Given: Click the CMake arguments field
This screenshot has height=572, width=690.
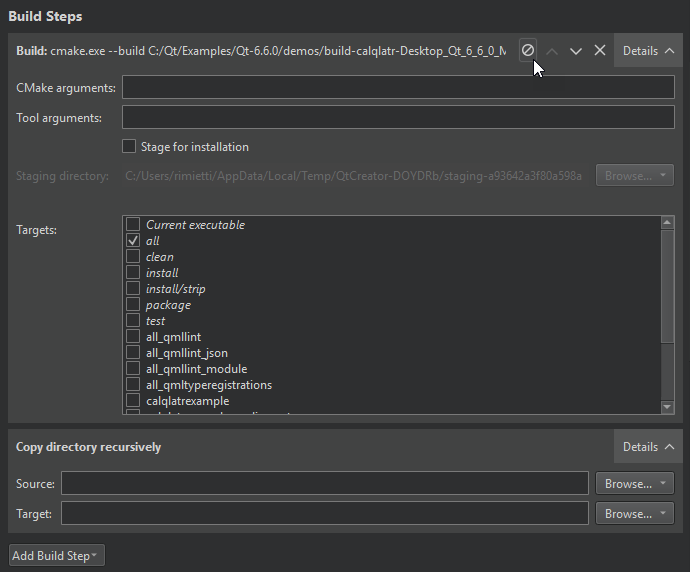Looking at the screenshot, I should (x=398, y=88).
